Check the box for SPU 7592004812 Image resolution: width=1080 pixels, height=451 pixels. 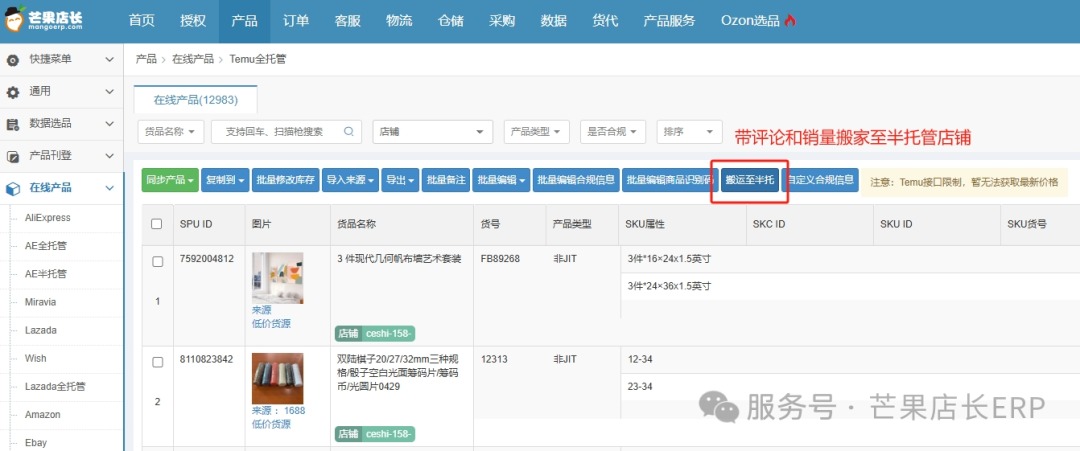click(158, 262)
